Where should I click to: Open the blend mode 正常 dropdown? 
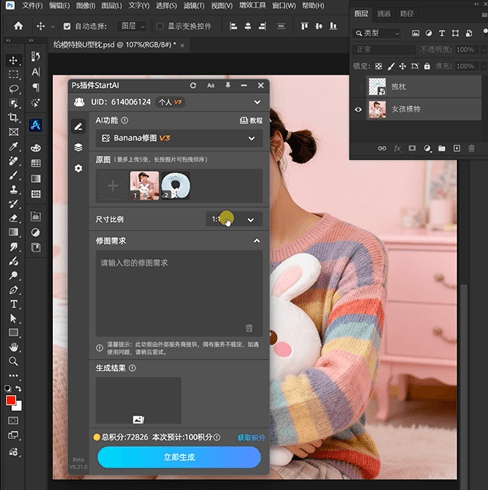[x=384, y=50]
